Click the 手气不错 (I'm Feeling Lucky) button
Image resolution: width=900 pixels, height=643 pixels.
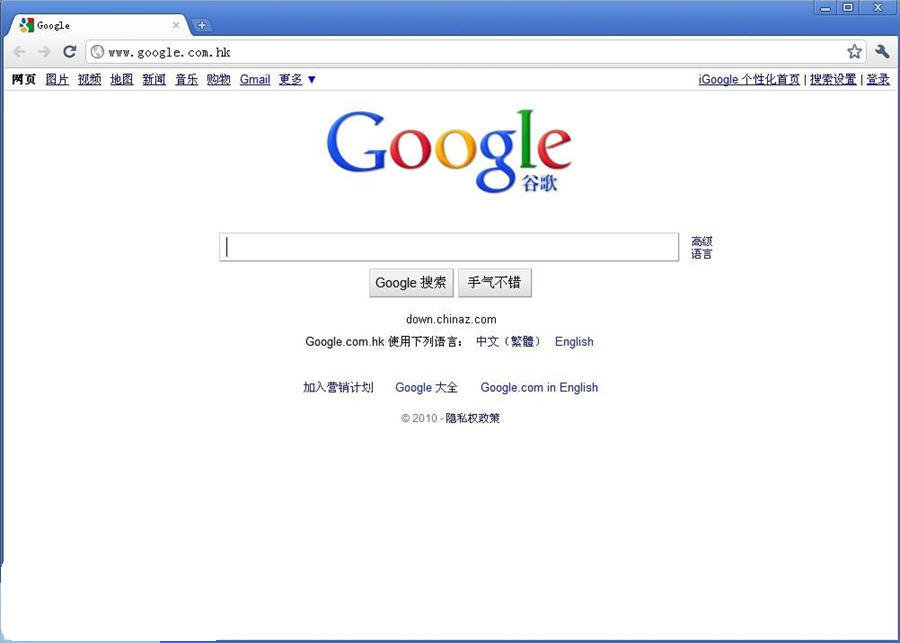(495, 282)
